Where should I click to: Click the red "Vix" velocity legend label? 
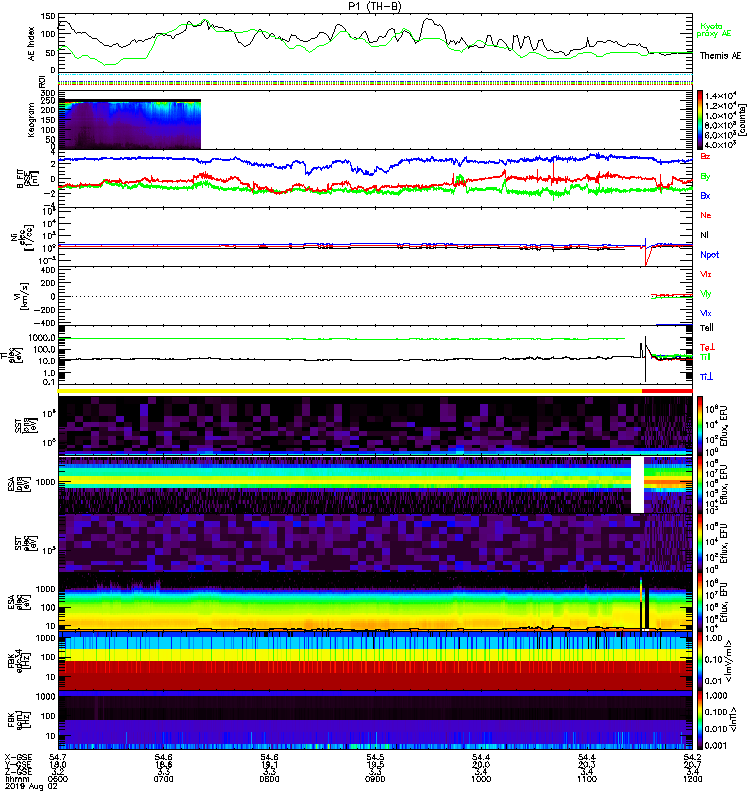(x=706, y=274)
